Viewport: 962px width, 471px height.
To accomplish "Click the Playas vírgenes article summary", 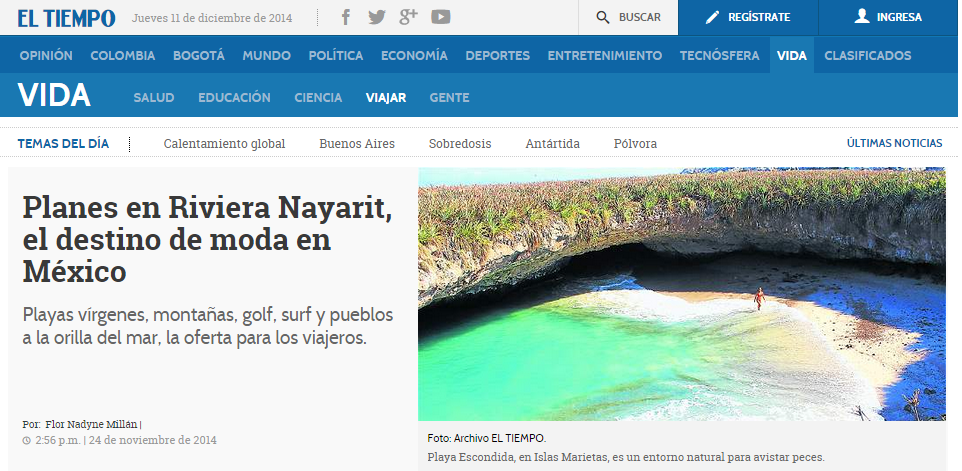I will 208,326.
